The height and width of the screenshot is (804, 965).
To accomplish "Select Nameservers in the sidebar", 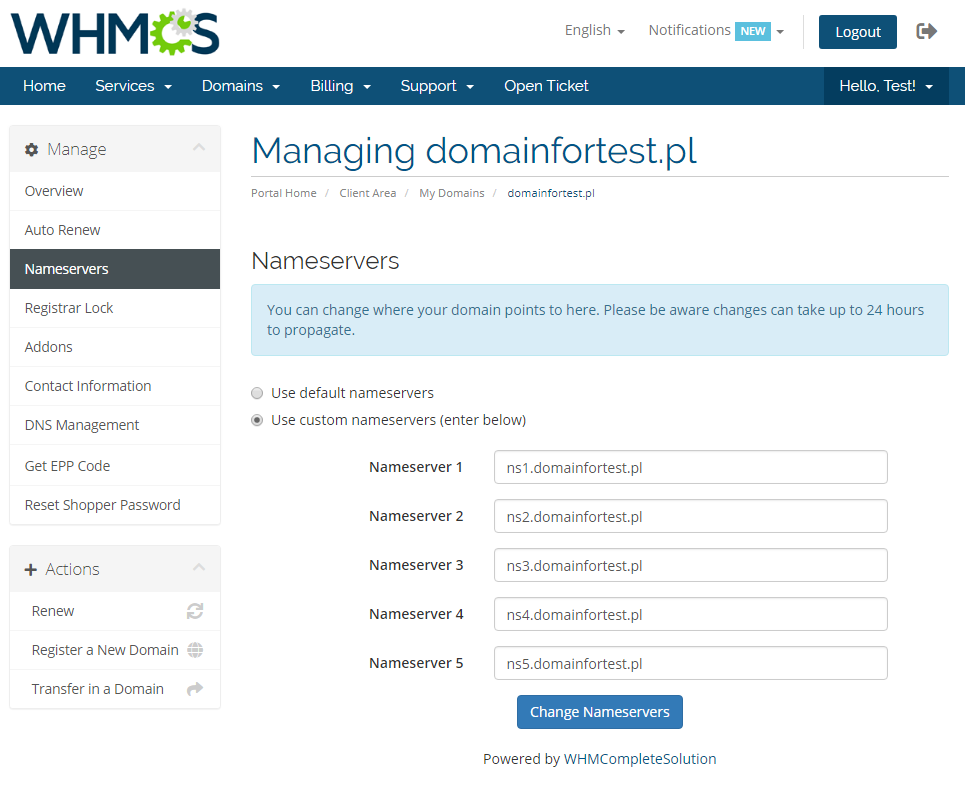I will 115,269.
